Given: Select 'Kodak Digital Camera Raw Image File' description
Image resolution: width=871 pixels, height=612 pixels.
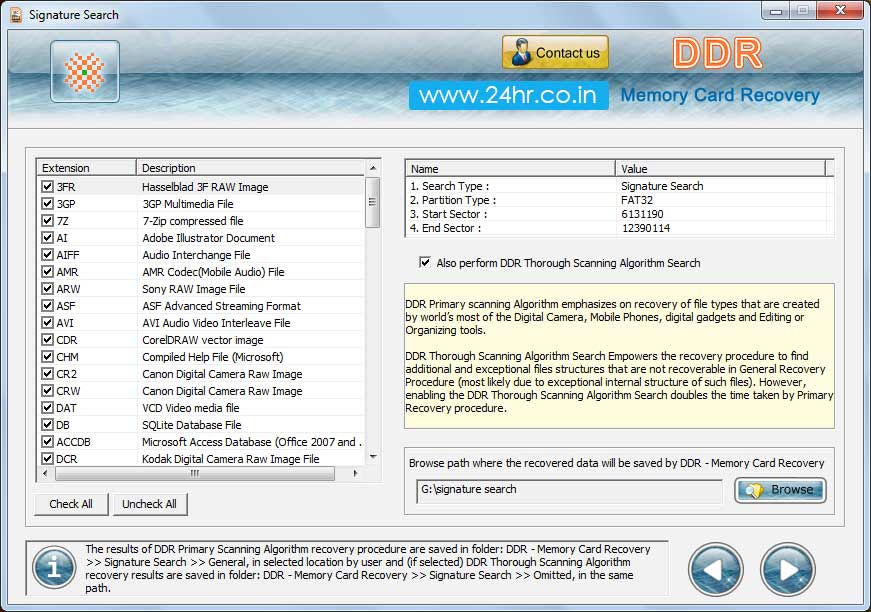Looking at the screenshot, I should pos(231,459).
